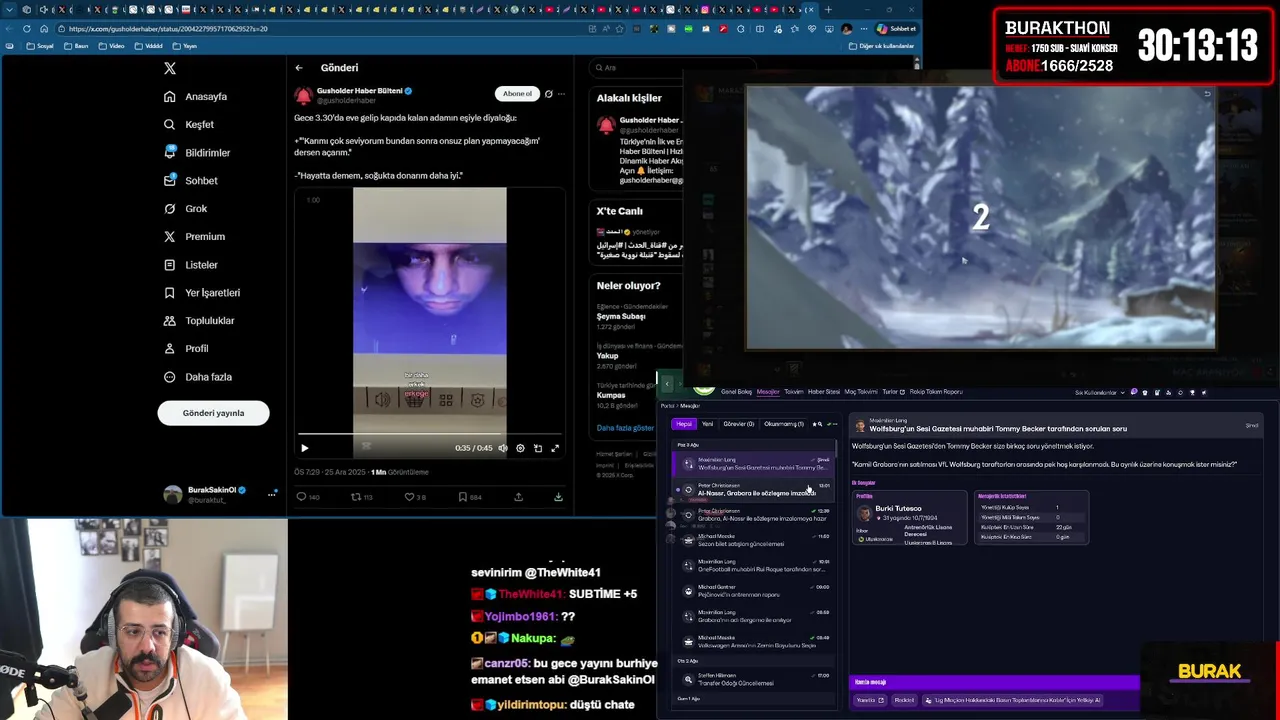Select the Görevler (0) filter

coord(739,424)
